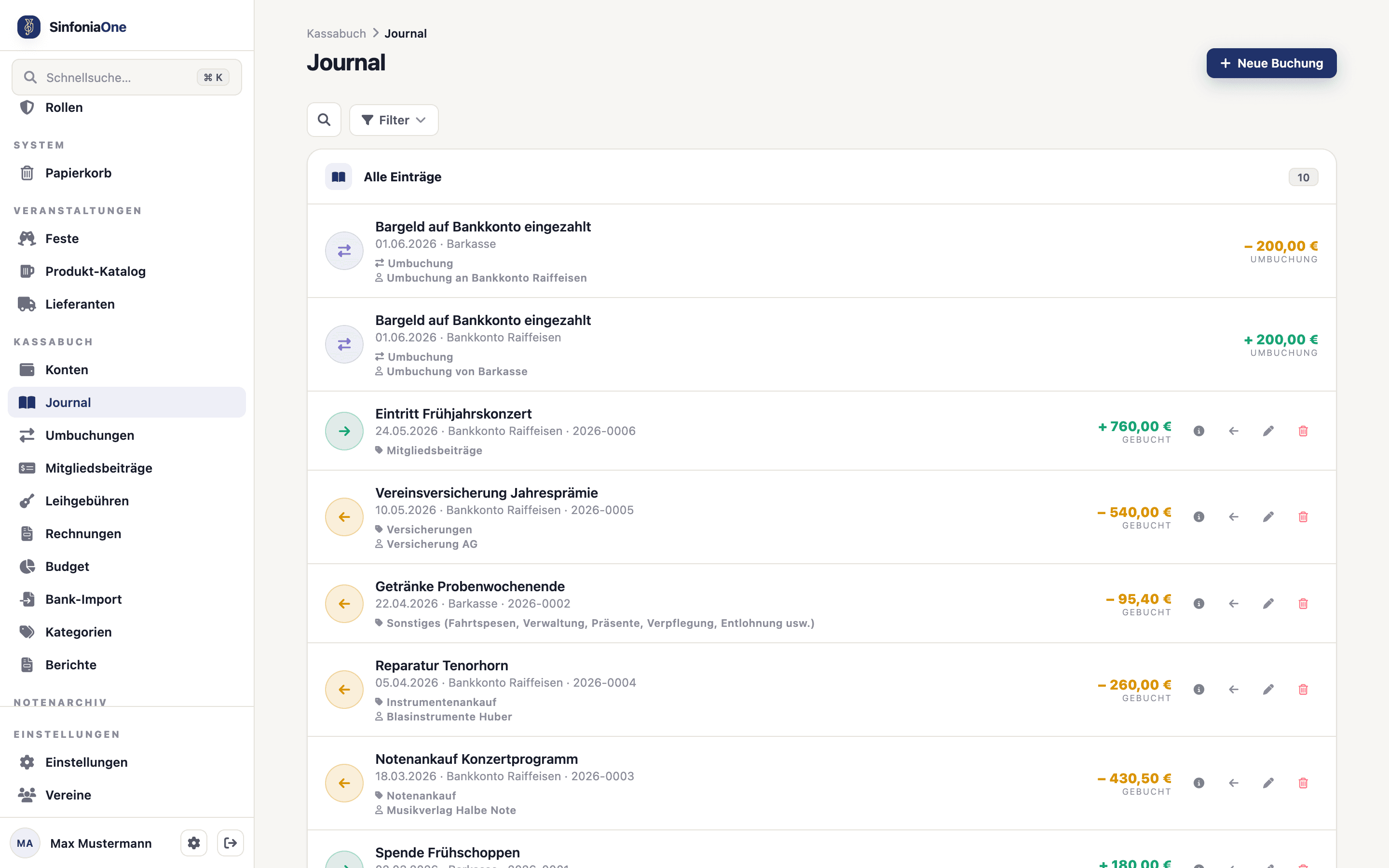
Task: Open Lieferanten in the sidebar
Action: 126,304
